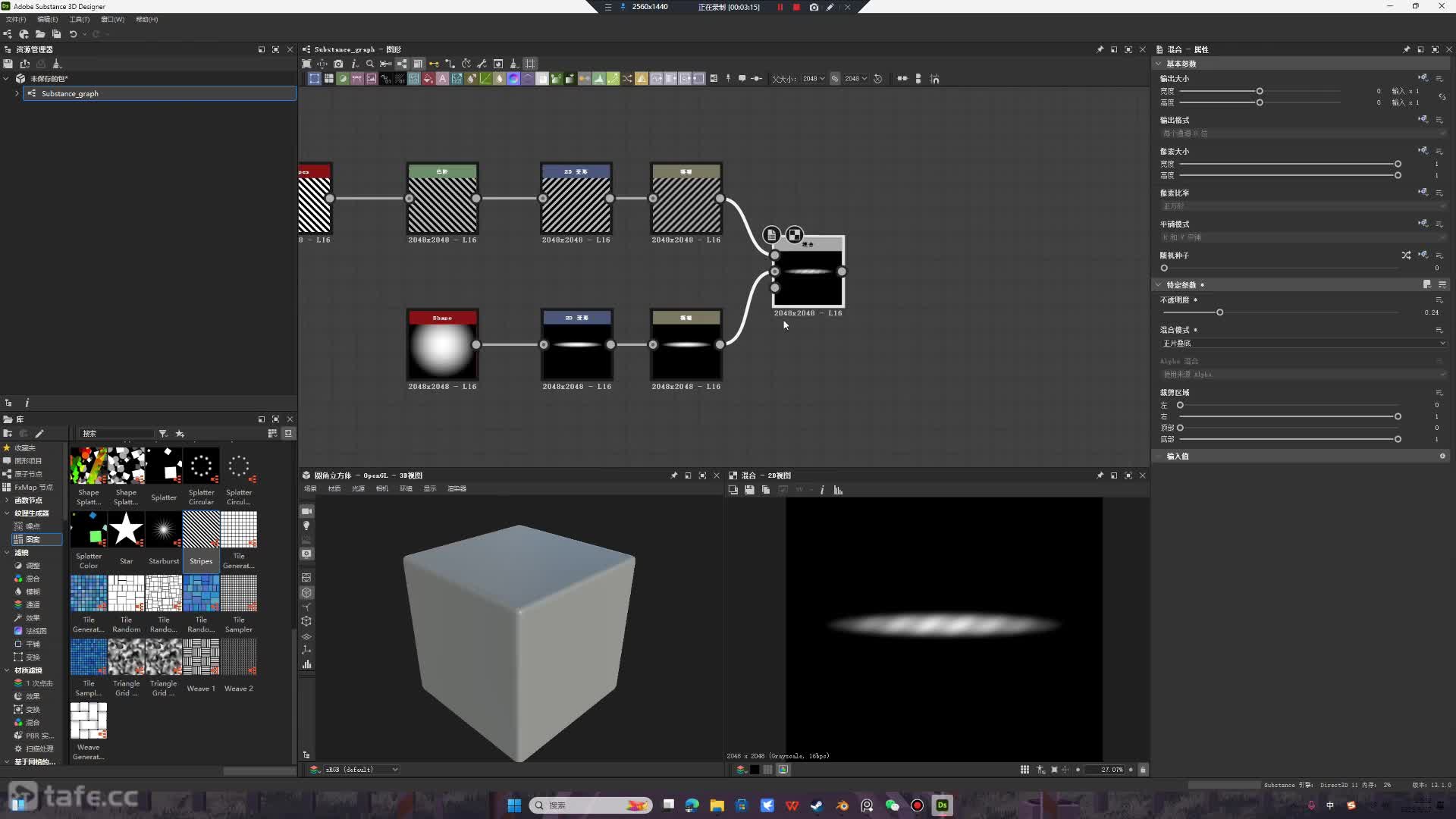The width and height of the screenshot is (1456, 819).
Task: Open the first parent size 2048 dropdown
Action: coord(814,78)
